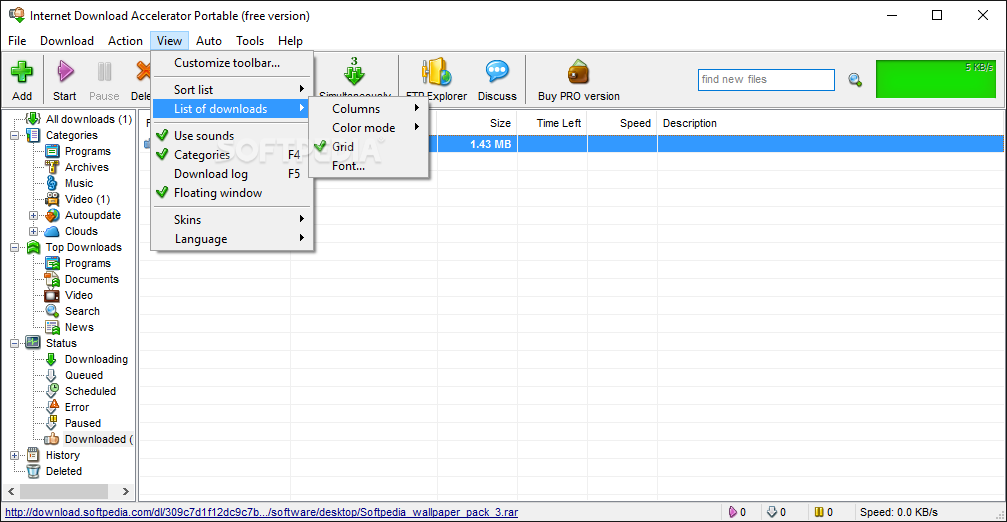Click the Speed column header

tap(622, 123)
